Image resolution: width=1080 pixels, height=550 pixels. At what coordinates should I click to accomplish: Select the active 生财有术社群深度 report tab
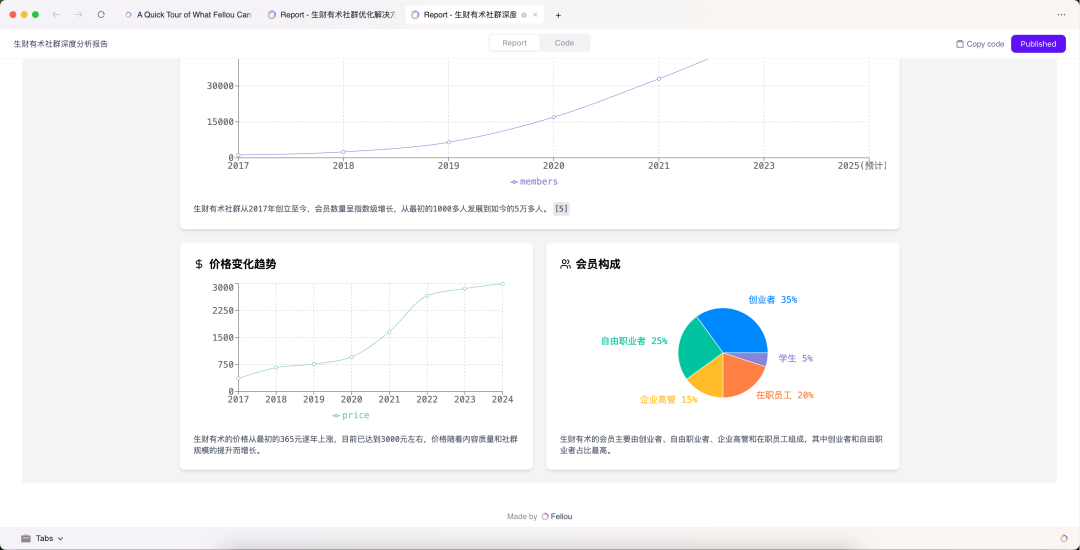pyautogui.click(x=475, y=15)
